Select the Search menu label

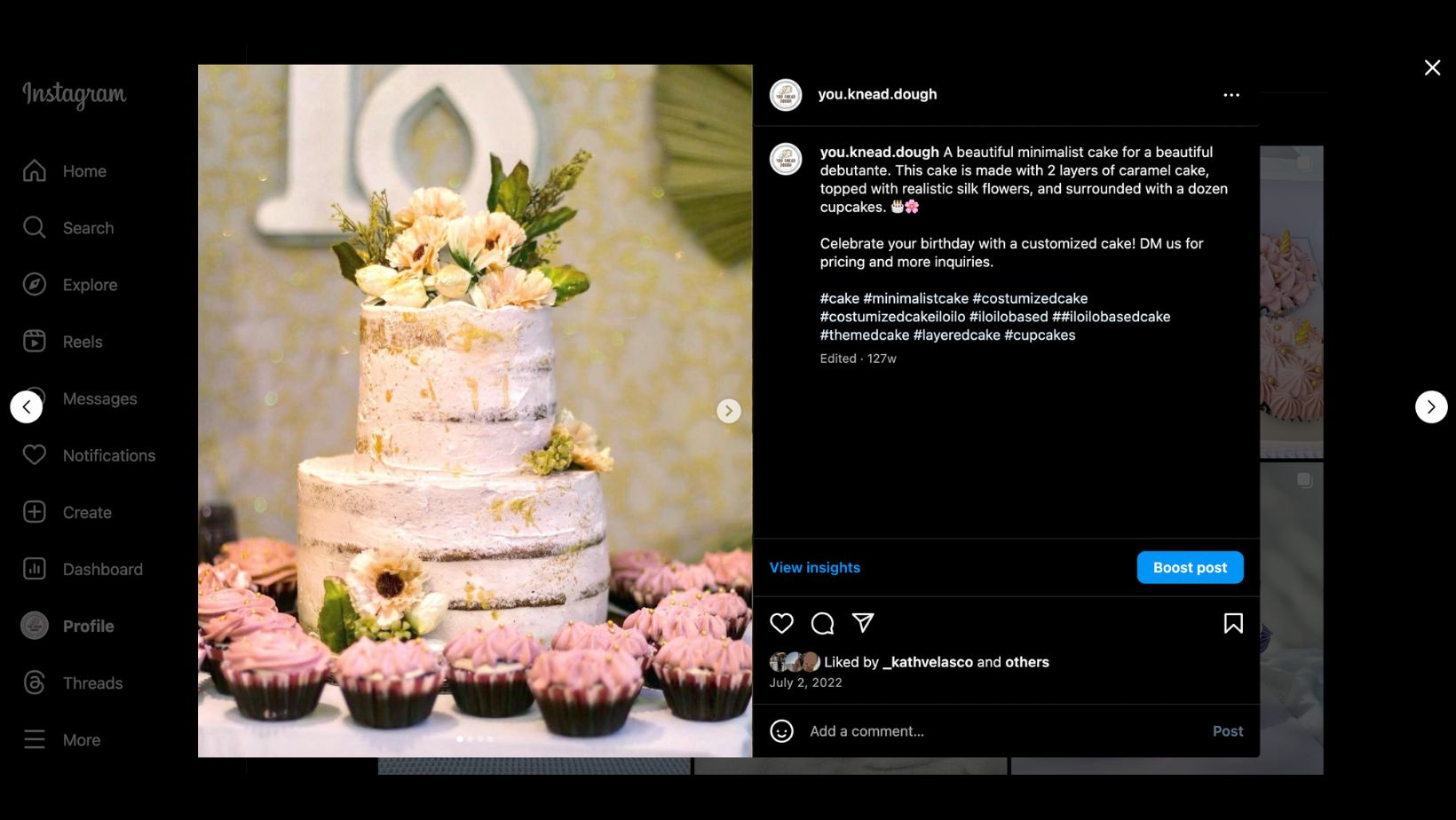tap(88, 228)
